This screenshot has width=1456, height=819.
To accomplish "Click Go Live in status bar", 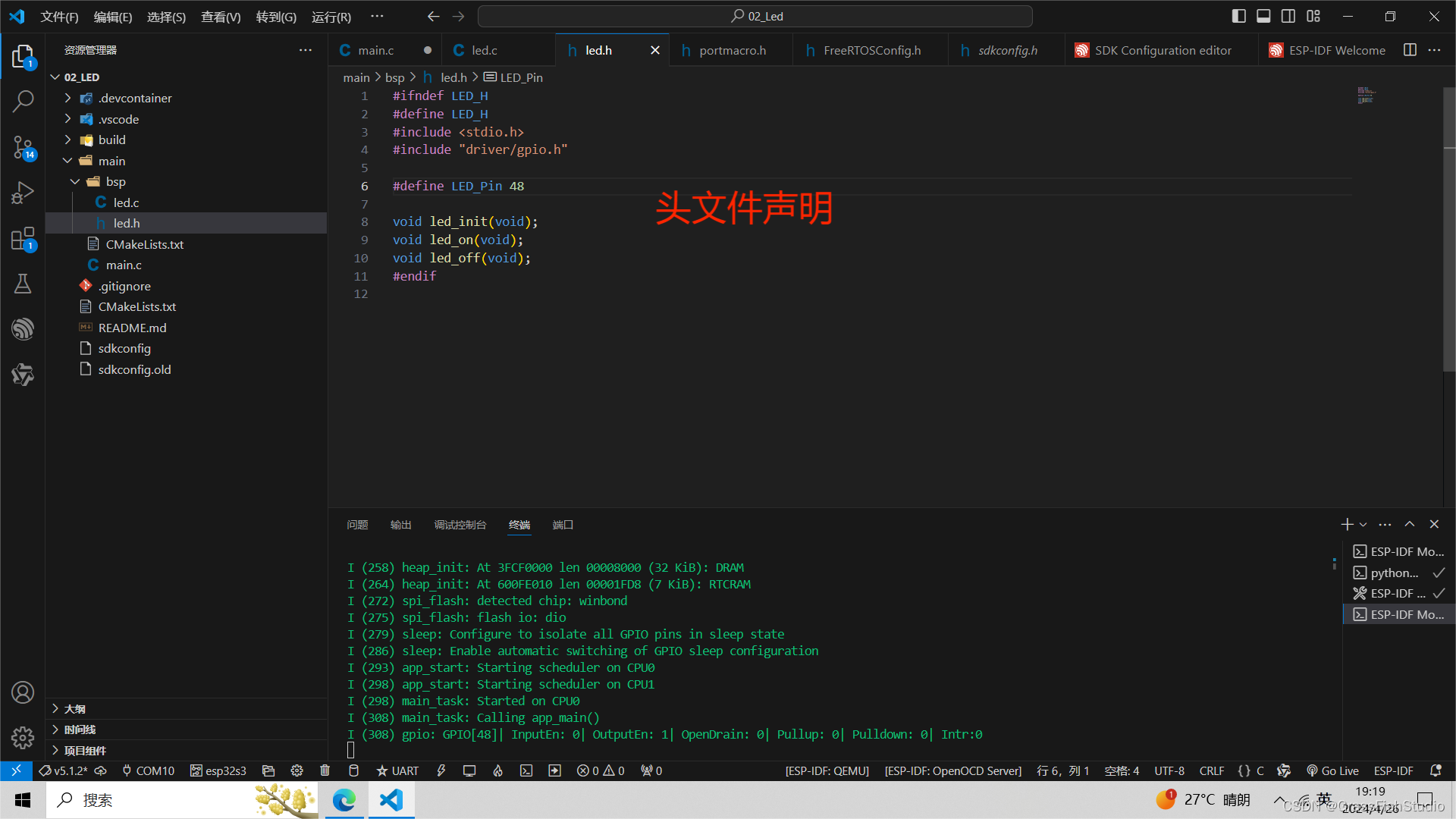I will pyautogui.click(x=1332, y=770).
